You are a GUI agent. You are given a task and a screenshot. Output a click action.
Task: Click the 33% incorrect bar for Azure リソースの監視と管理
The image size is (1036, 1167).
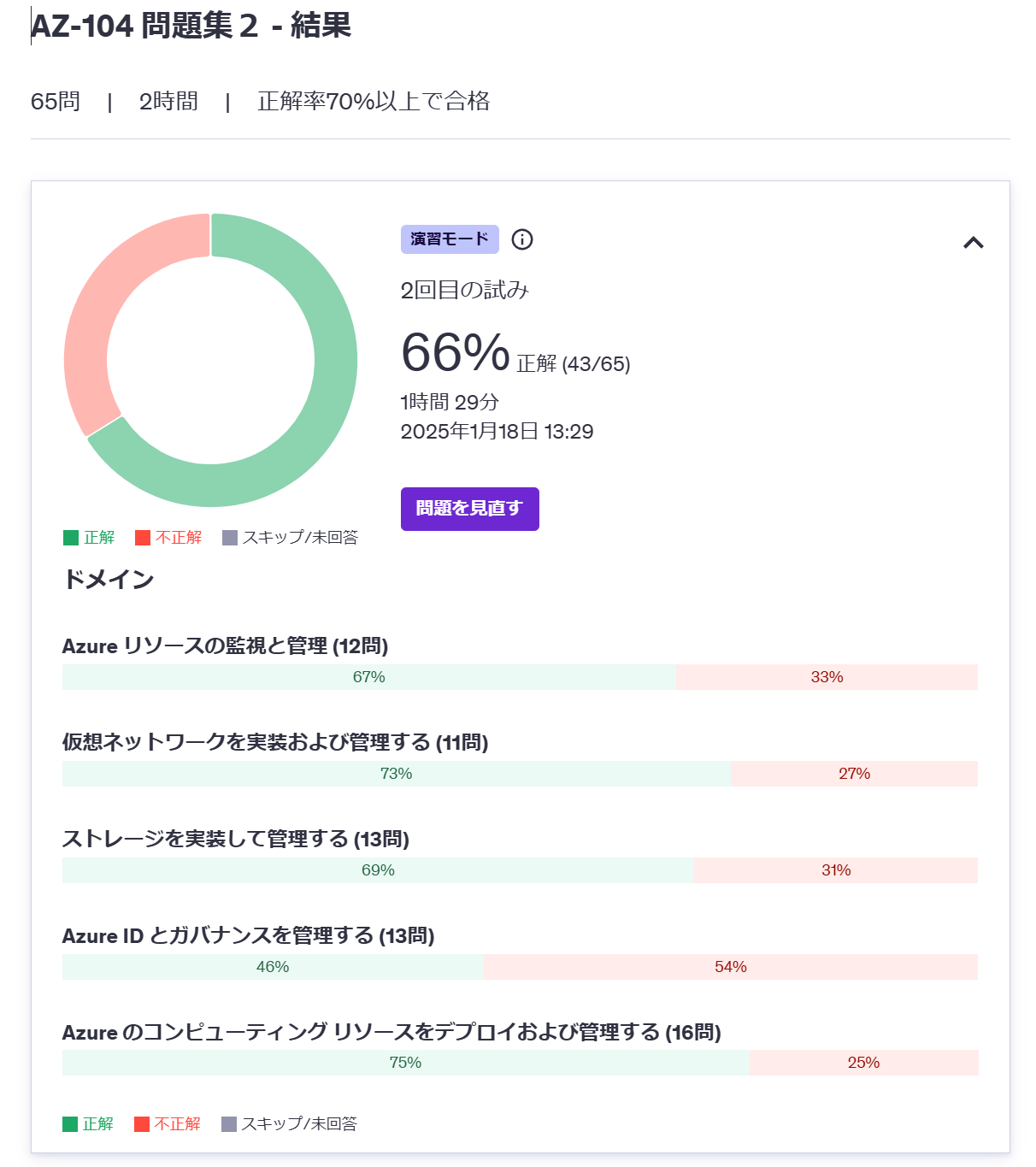tap(827, 677)
